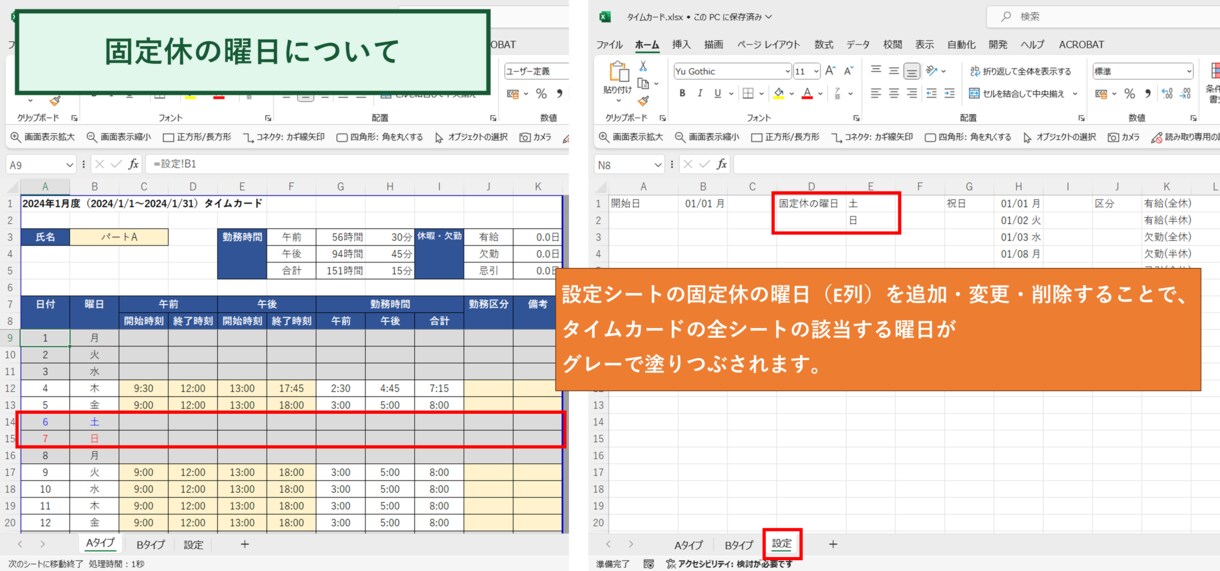Select the データ ribbon tab
Screen dimensions: 1220x571
(858, 44)
